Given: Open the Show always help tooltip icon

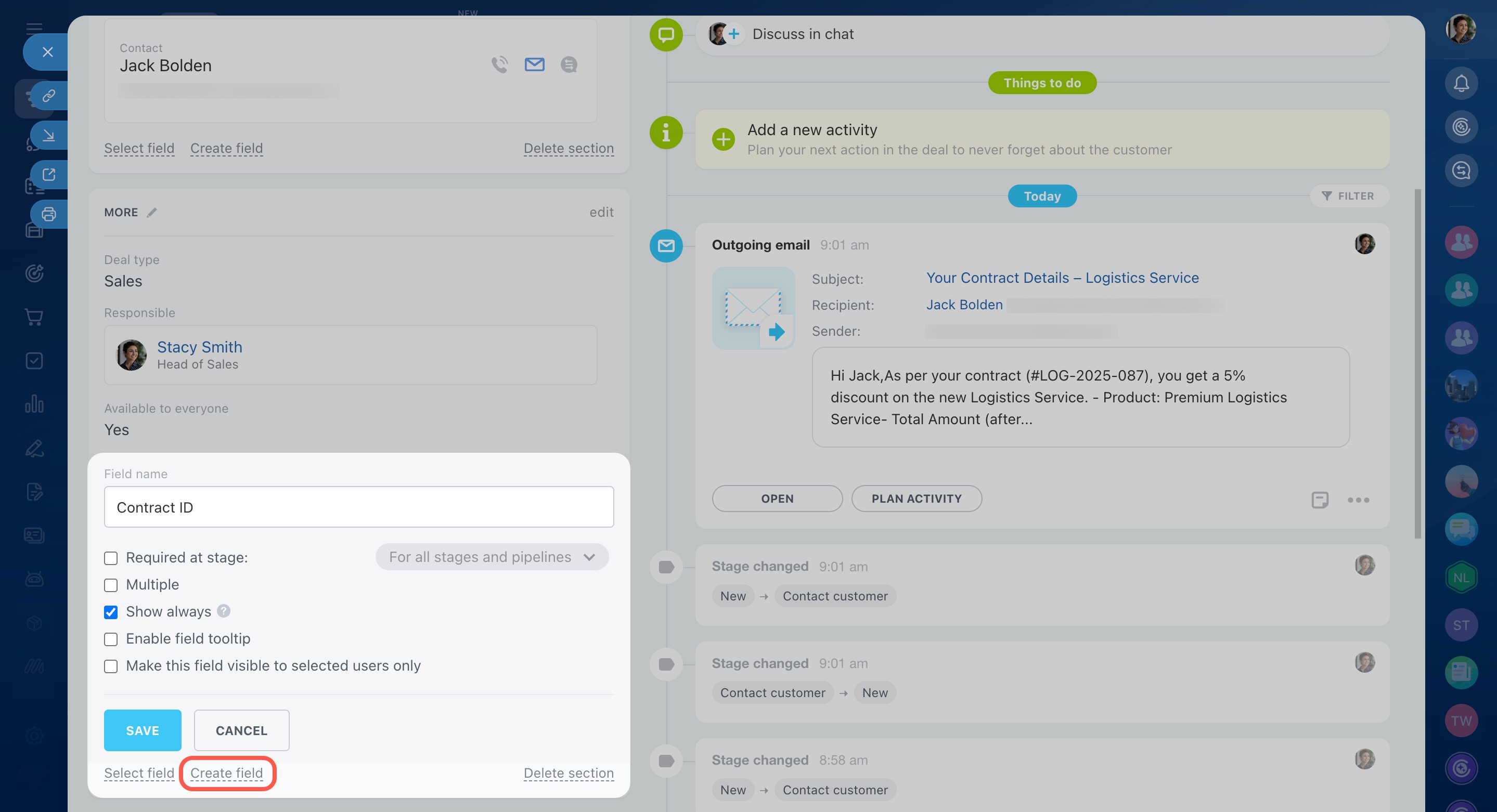Looking at the screenshot, I should (224, 611).
